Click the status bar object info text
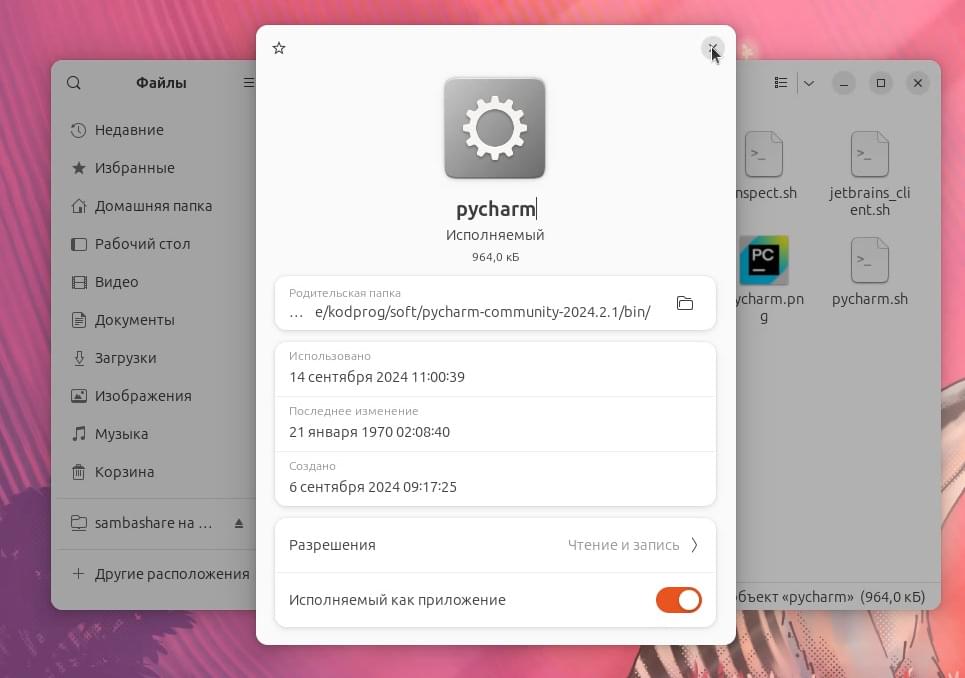This screenshot has width=965, height=678. [x=830, y=597]
